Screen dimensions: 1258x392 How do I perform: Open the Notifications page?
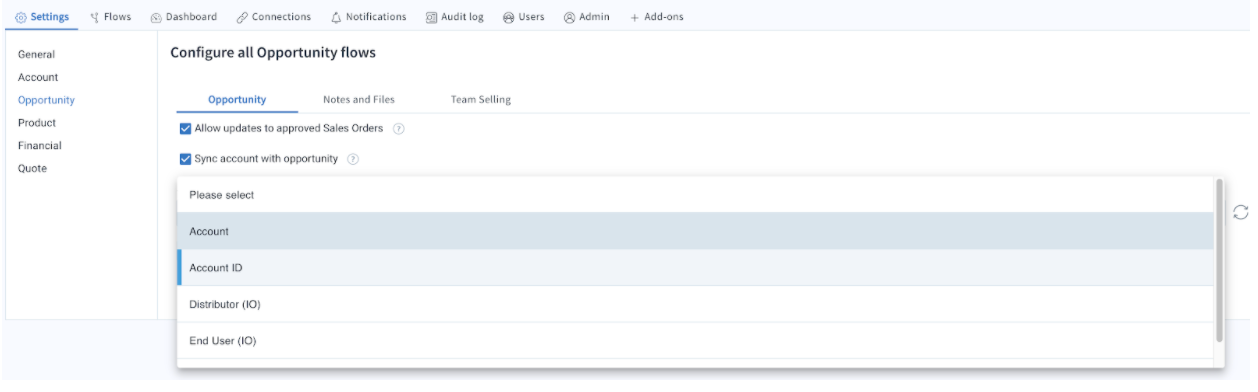[368, 17]
